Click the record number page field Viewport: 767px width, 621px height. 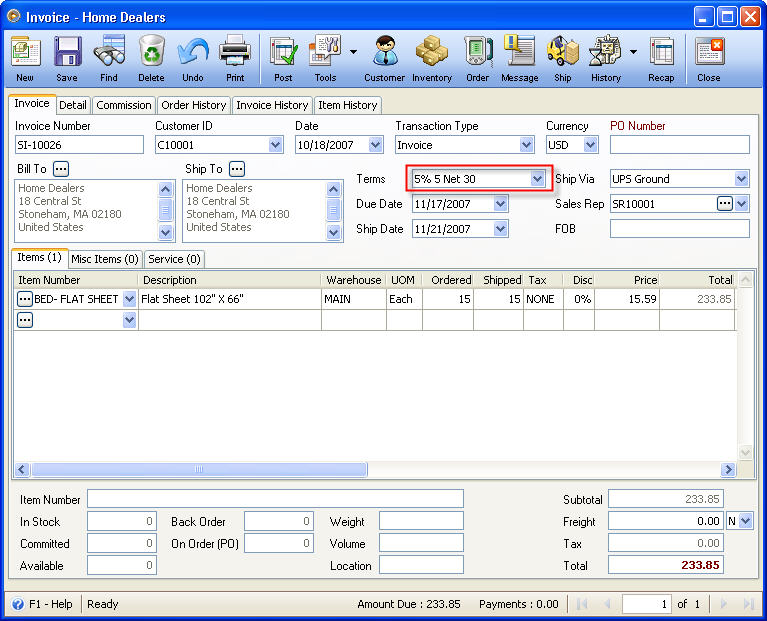(646, 604)
